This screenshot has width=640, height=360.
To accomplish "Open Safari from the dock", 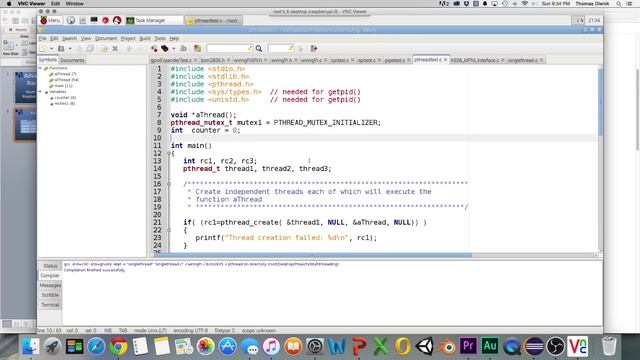I will 96,347.
